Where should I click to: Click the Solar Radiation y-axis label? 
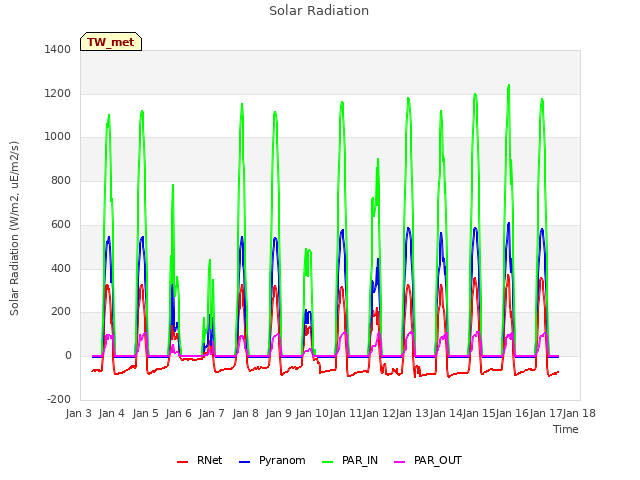coord(14,228)
